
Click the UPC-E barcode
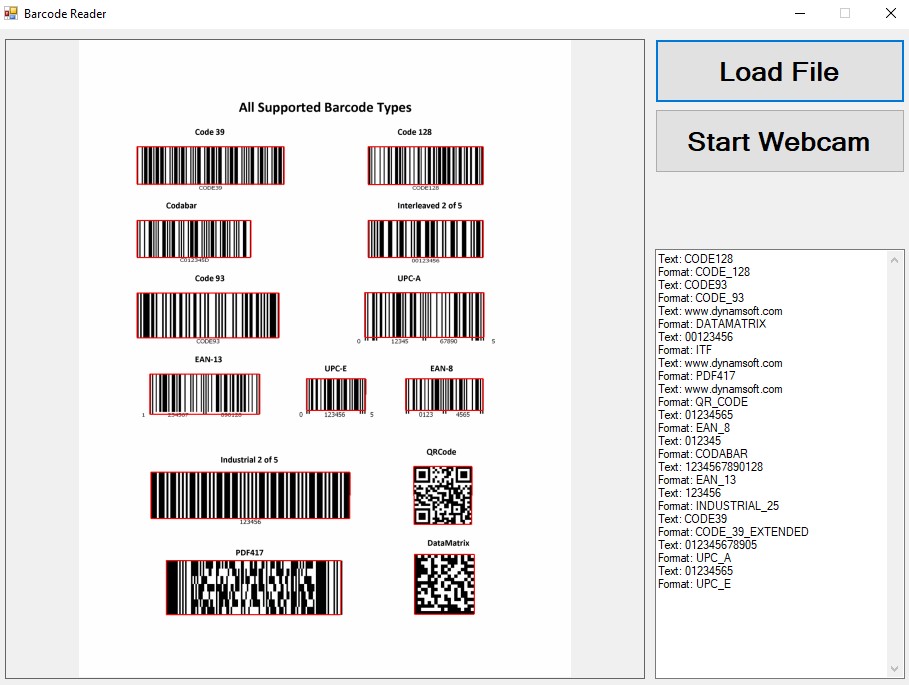336,395
